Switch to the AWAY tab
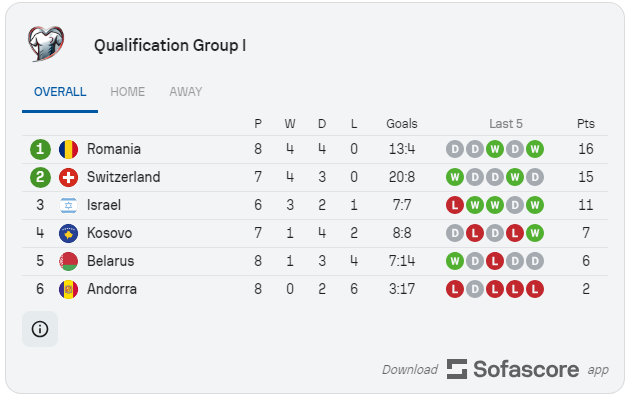The width and height of the screenshot is (636, 397). coord(186,92)
